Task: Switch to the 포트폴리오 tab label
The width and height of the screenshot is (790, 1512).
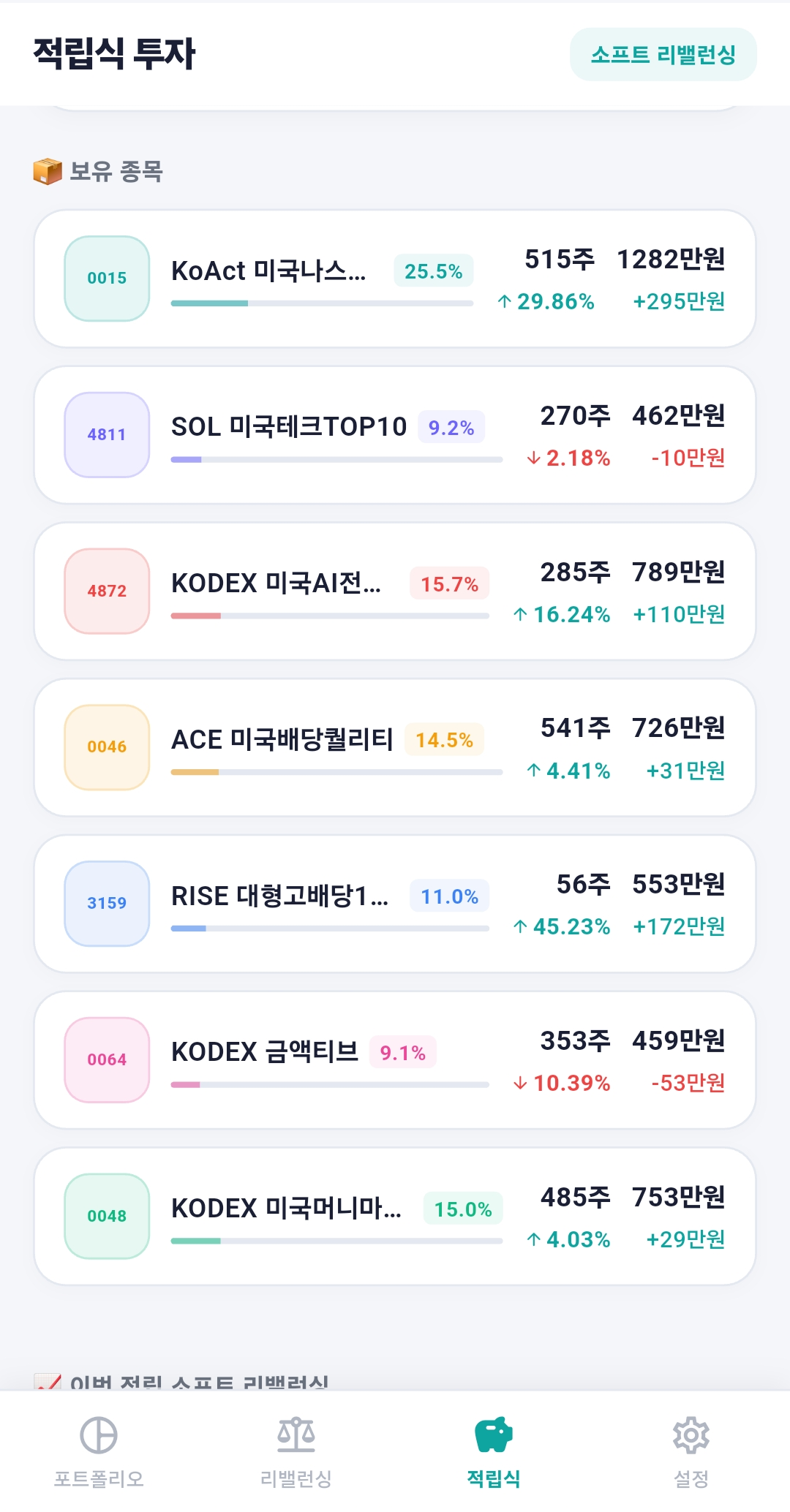Action: (x=99, y=1479)
